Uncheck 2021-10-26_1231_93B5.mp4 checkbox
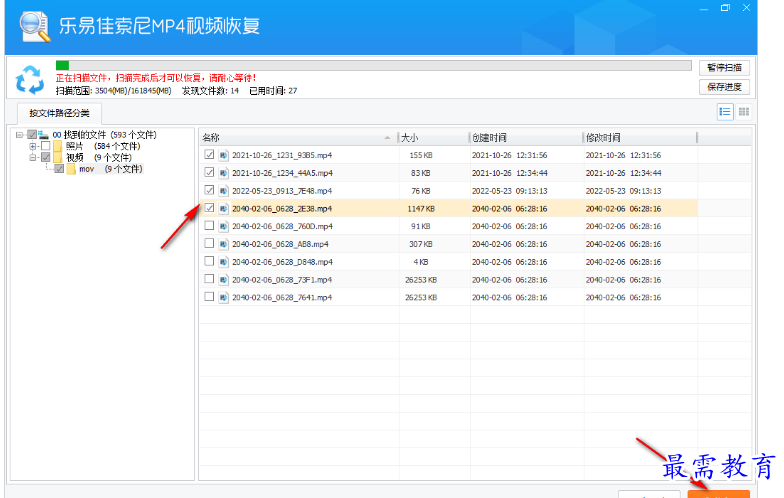 point(209,154)
